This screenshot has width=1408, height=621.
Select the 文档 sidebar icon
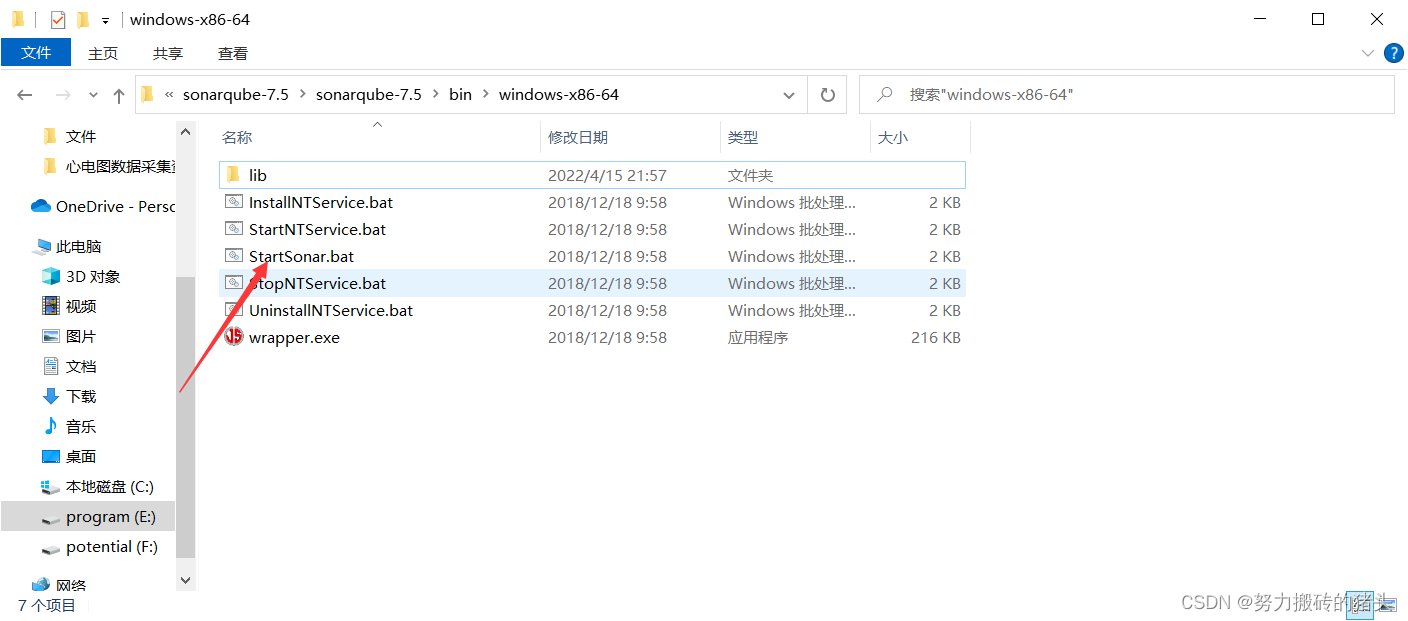pos(50,366)
